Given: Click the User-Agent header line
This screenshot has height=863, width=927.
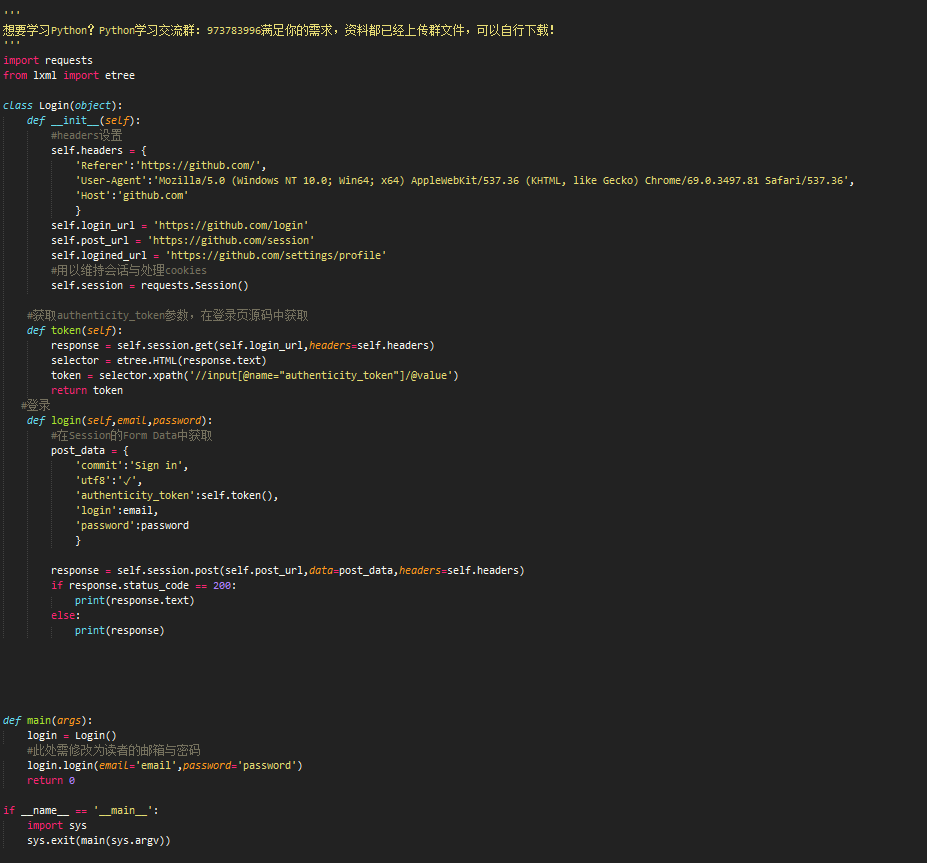Looking at the screenshot, I should pos(465,180).
